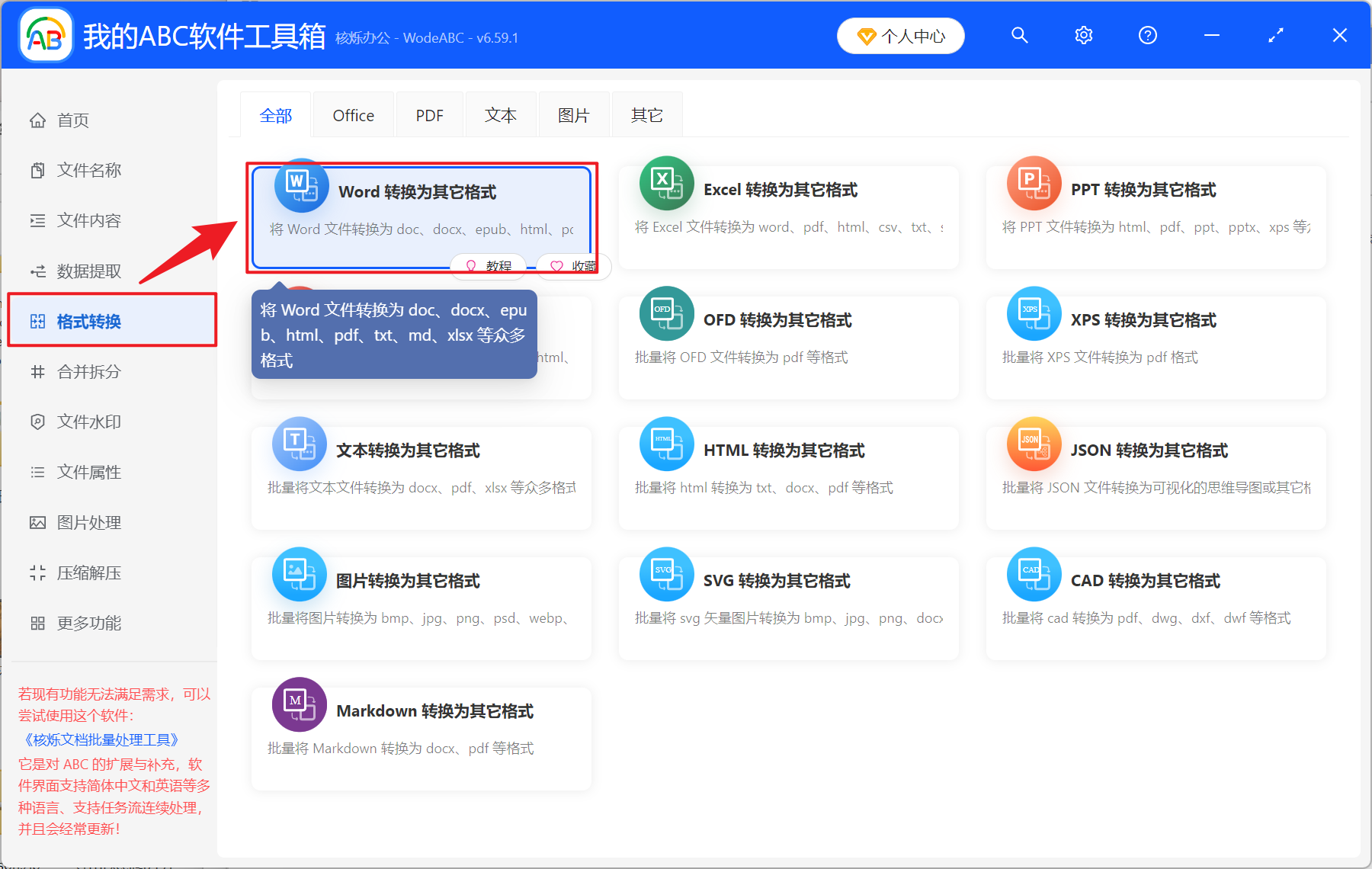Click the 教程 tutorial button
The image size is (1372, 869).
[487, 266]
